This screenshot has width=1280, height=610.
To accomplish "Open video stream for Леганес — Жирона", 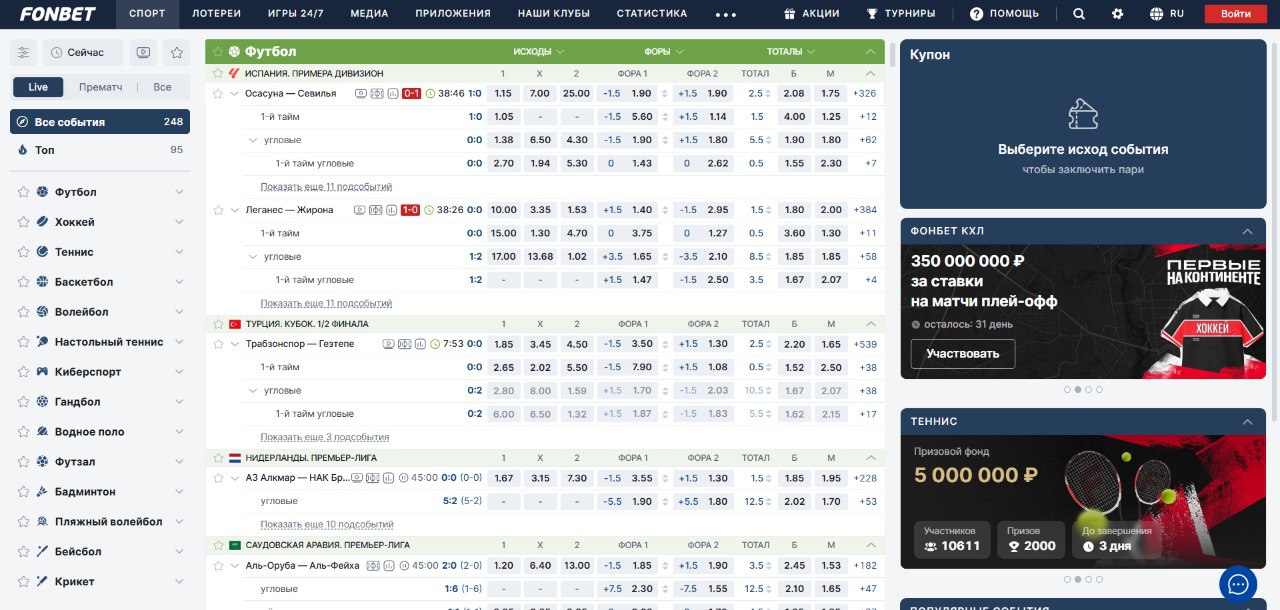I will pyautogui.click(x=359, y=210).
